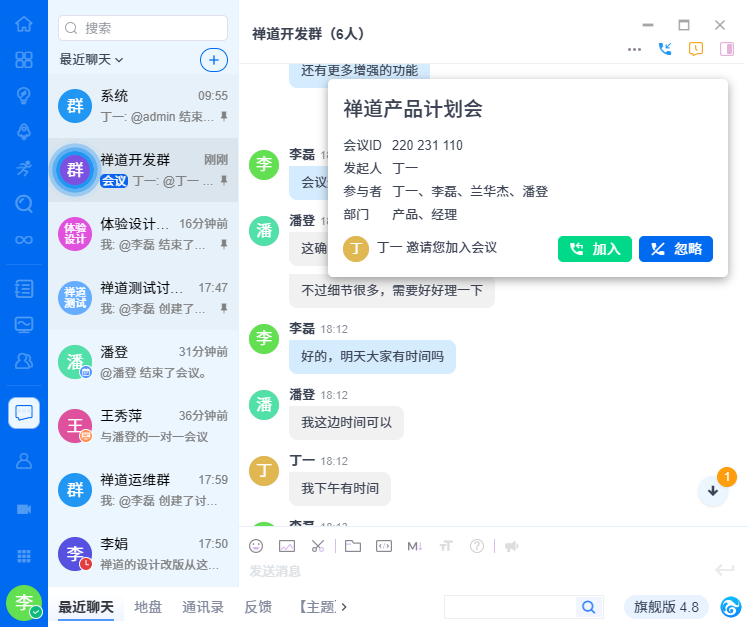Start a call with phone icon in header
Viewport: 748px width, 627px height.
(x=665, y=49)
